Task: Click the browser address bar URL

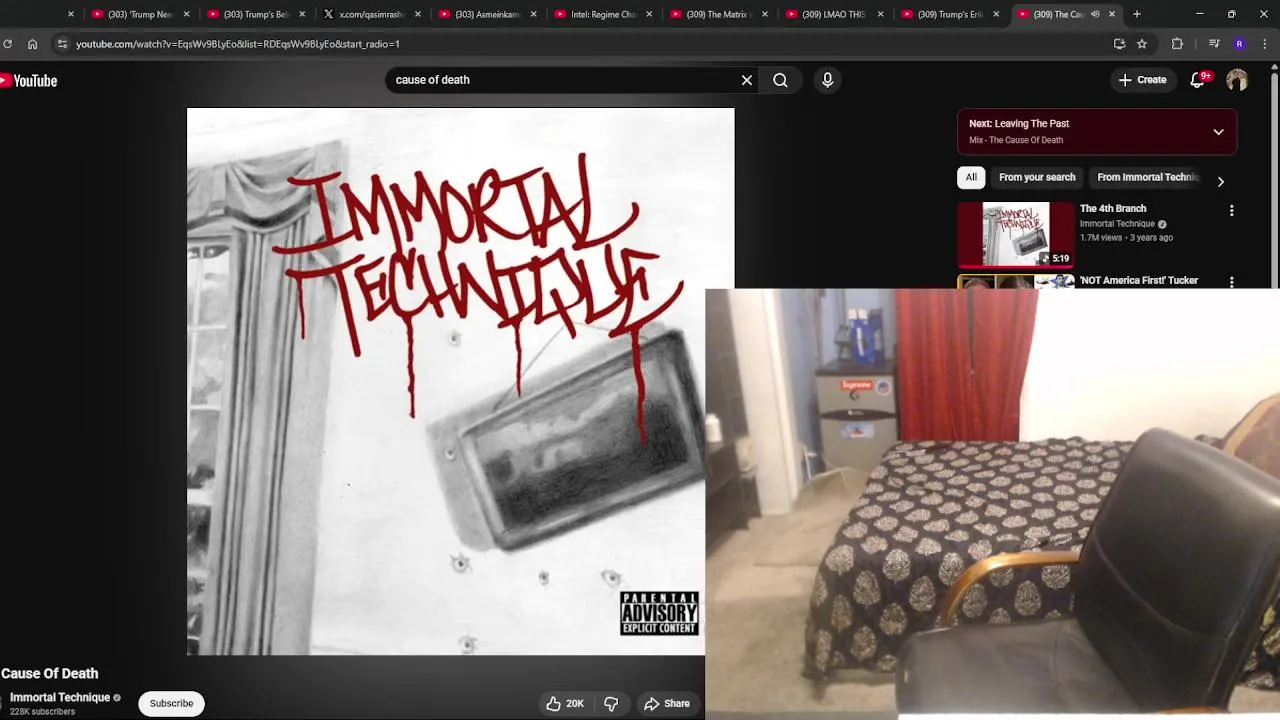Action: (x=238, y=44)
